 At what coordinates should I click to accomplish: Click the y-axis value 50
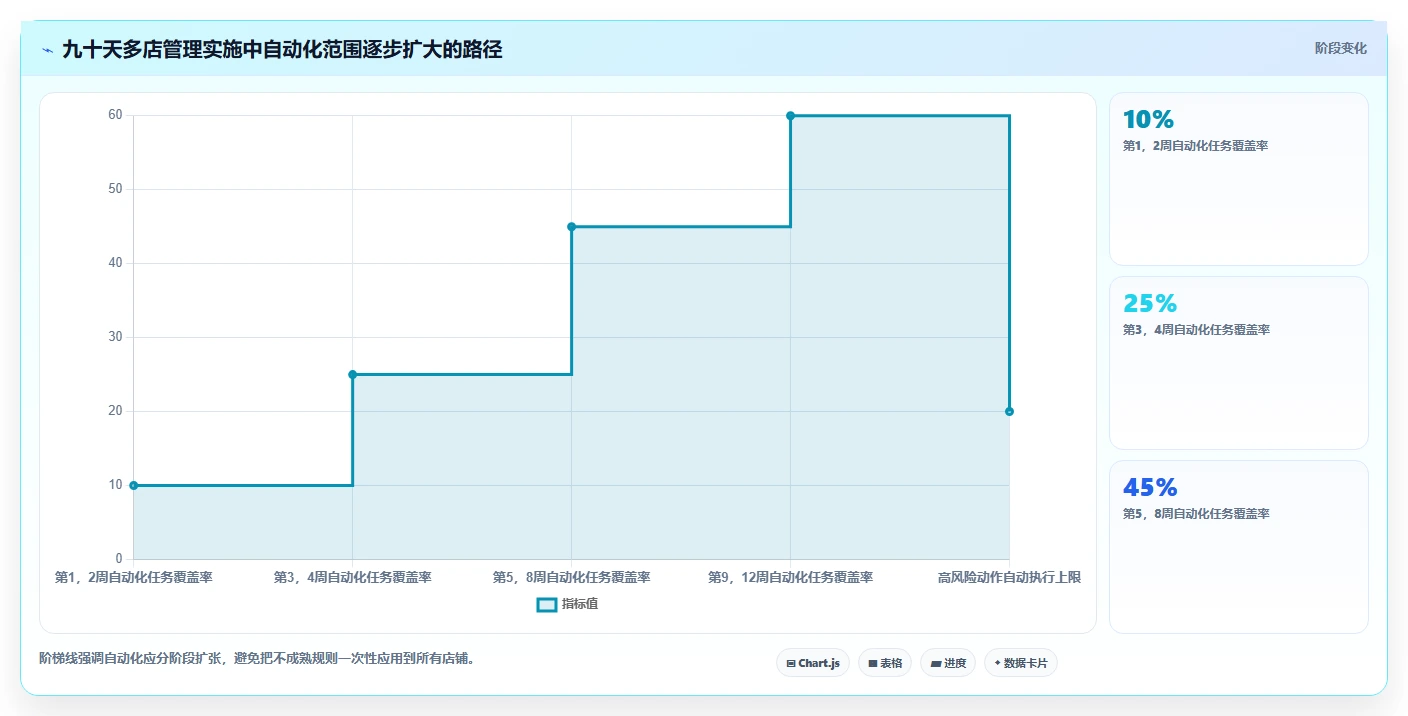[115, 189]
